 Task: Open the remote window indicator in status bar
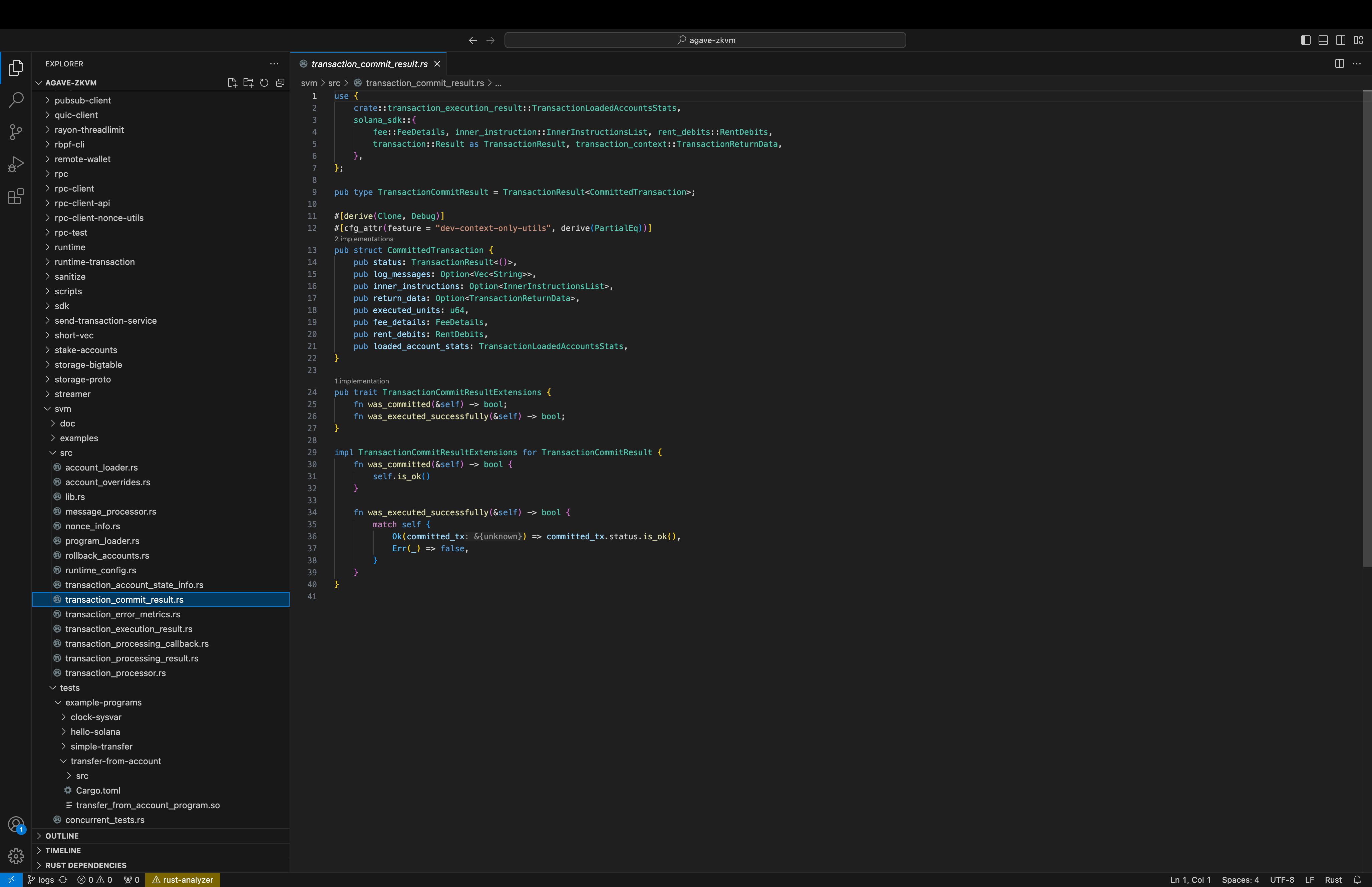11,880
